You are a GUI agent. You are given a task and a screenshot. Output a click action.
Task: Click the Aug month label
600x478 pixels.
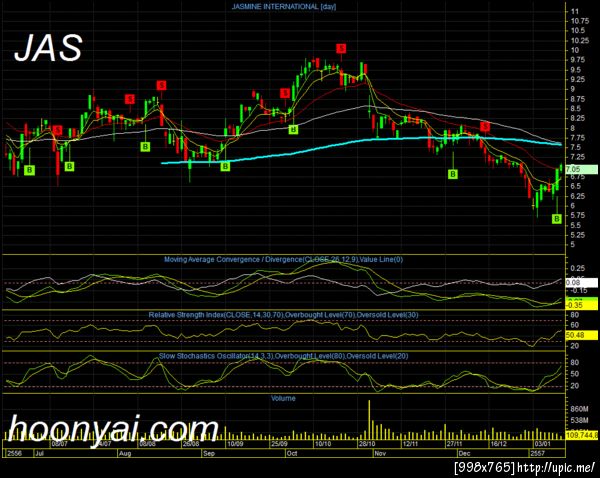[125, 453]
